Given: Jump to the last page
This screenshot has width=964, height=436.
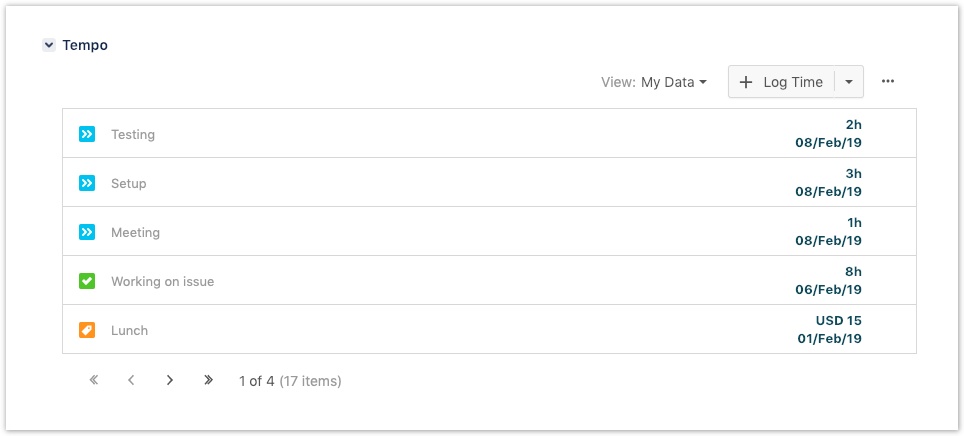Looking at the screenshot, I should click(x=208, y=380).
